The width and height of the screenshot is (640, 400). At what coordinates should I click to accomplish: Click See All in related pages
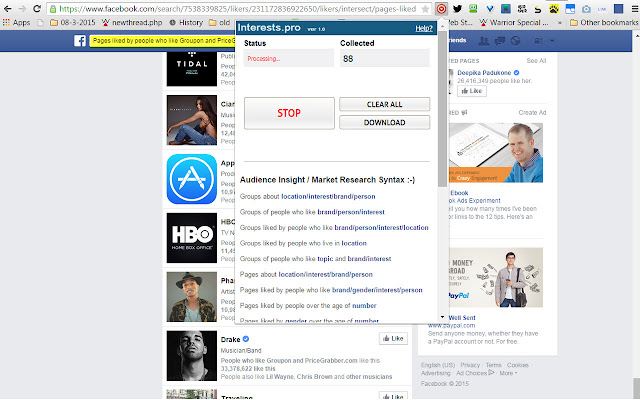tap(536, 60)
